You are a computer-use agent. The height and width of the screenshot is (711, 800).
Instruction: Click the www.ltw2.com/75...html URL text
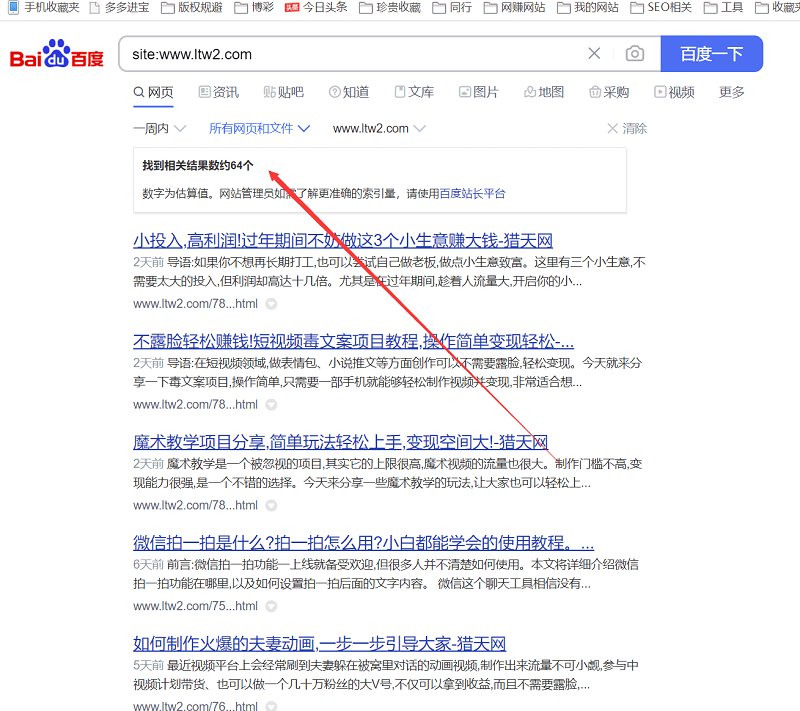click(195, 606)
